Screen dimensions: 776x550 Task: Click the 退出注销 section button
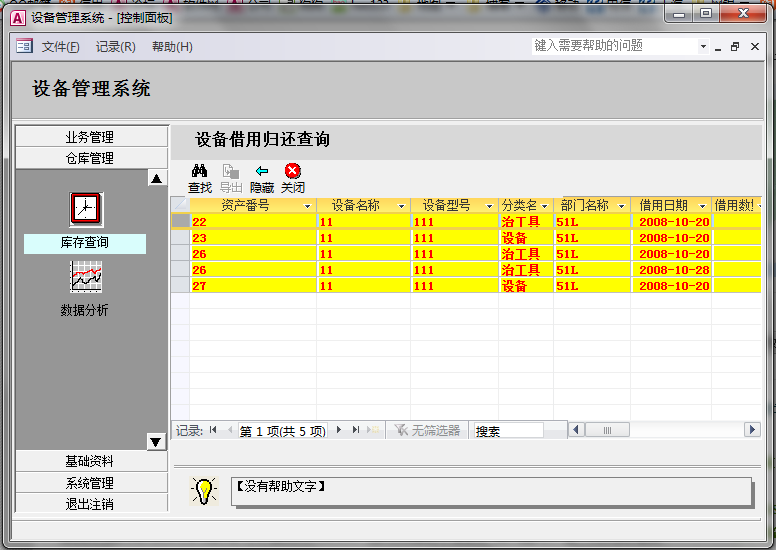click(92, 503)
